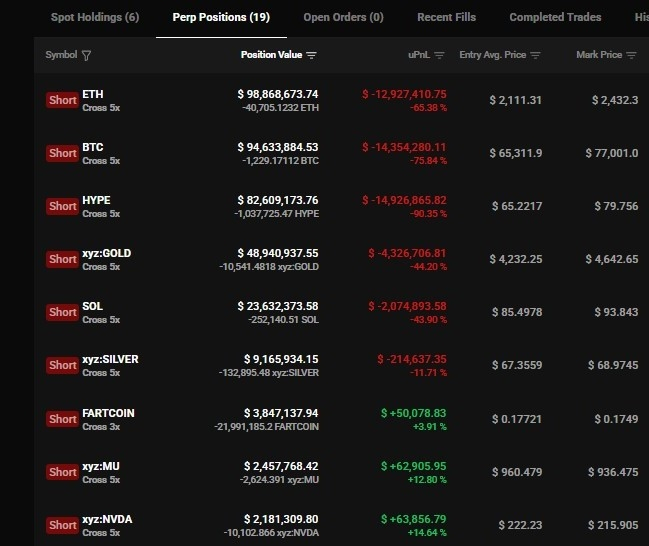
Task: Click the Short badge on HYPE row
Action: 62,206
